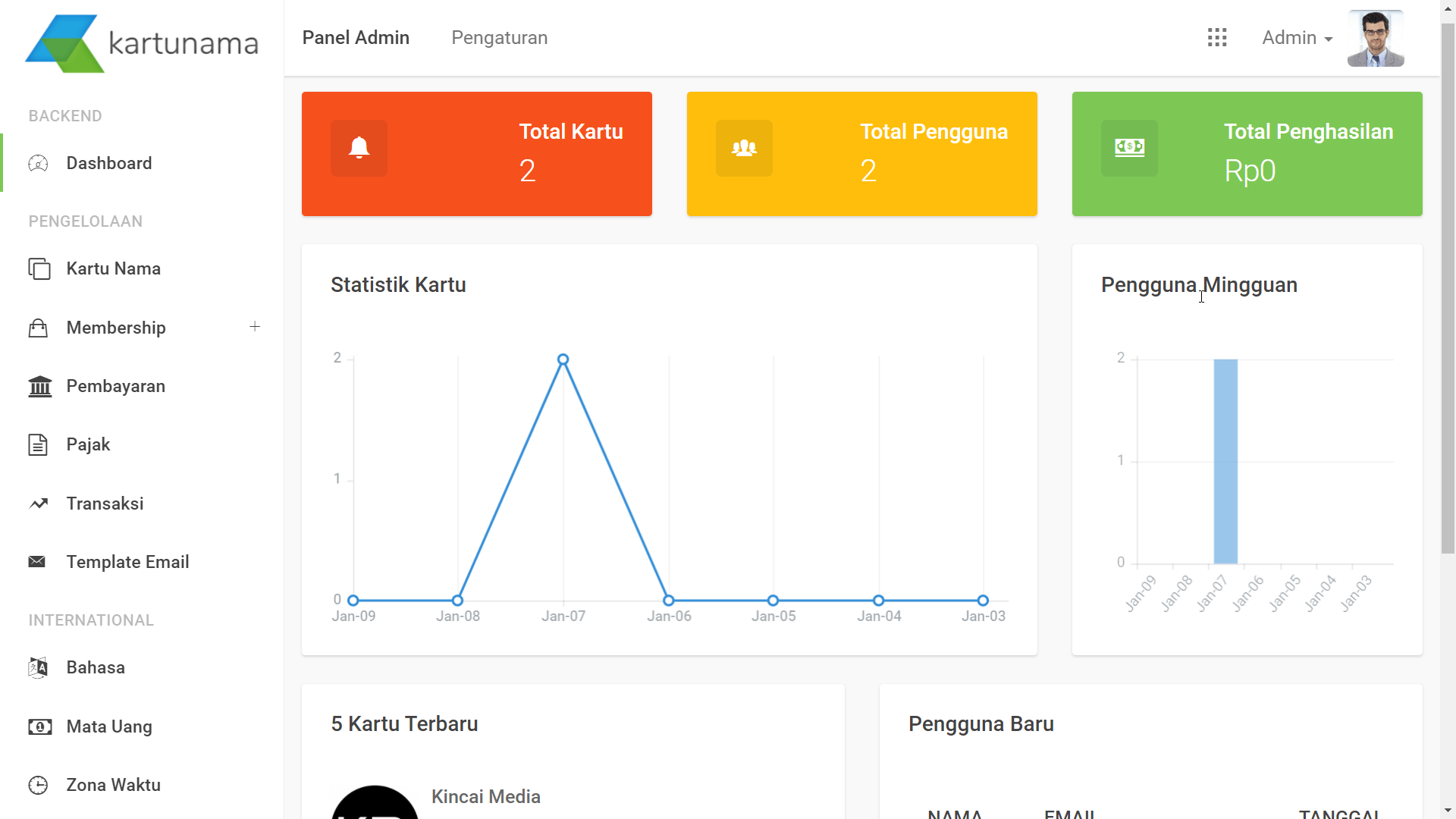Click the Pajak document icon
The image size is (1456, 819).
[x=38, y=445]
